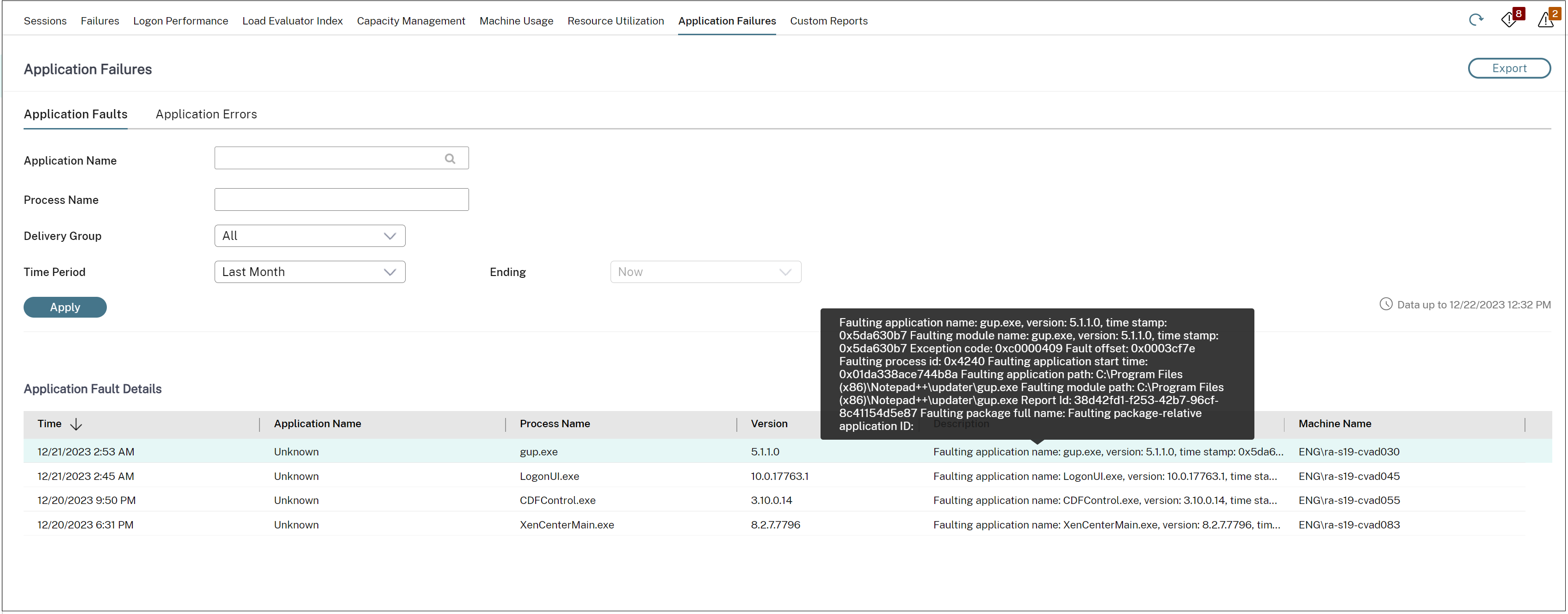Click the Application Name search icon
The image size is (1568, 614).
450,158
